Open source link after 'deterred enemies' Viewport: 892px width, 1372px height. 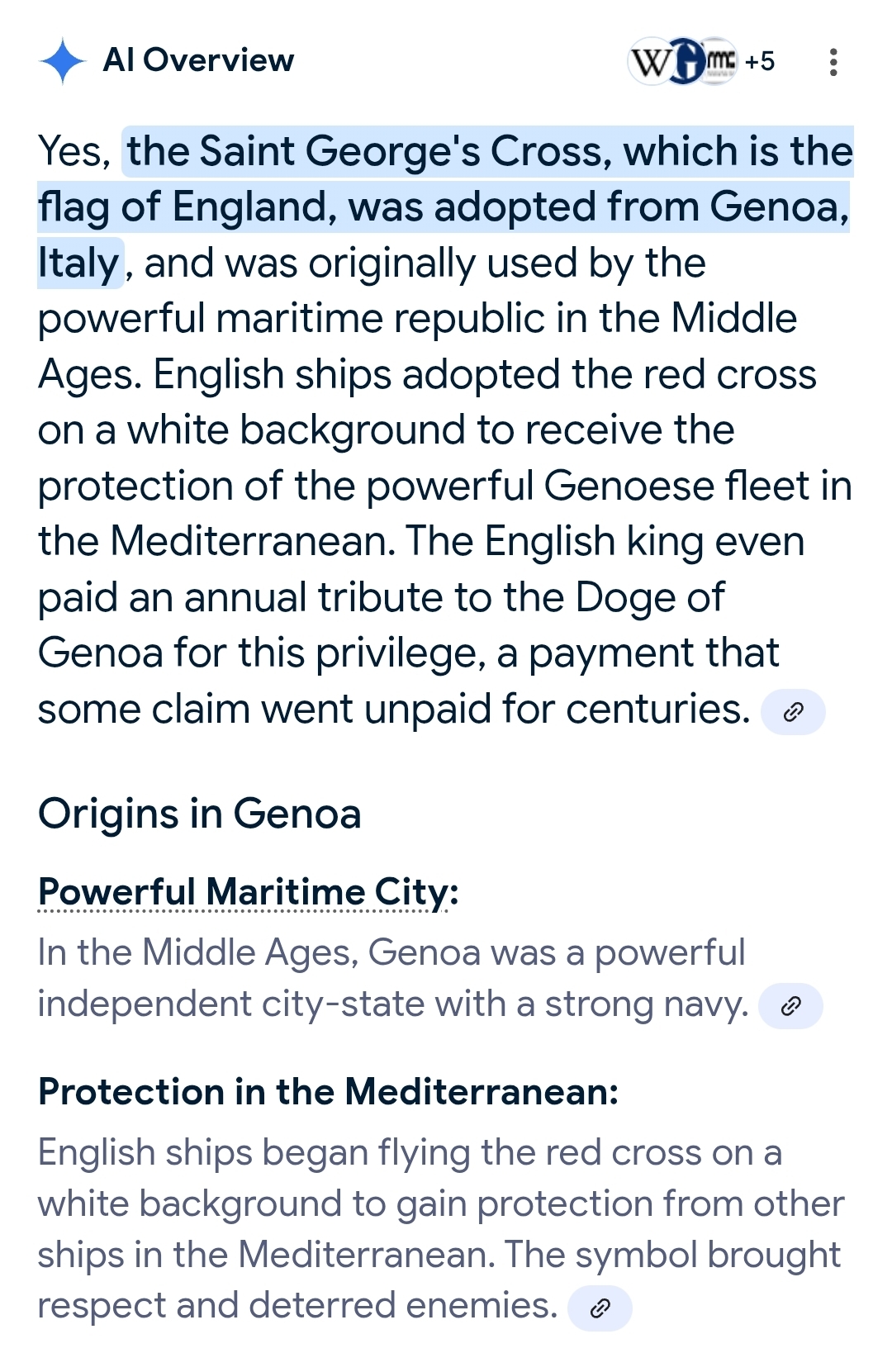(600, 1308)
